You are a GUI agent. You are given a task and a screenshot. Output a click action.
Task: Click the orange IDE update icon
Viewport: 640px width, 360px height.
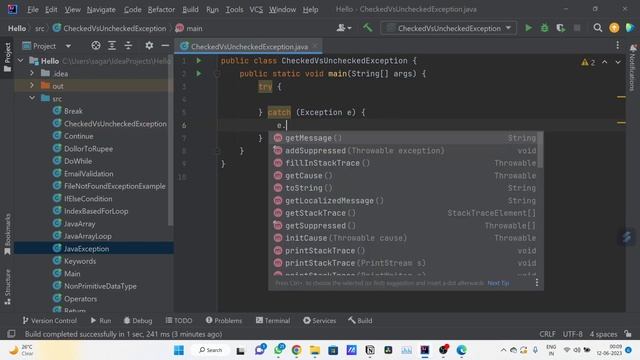pyautogui.click(x=614, y=28)
